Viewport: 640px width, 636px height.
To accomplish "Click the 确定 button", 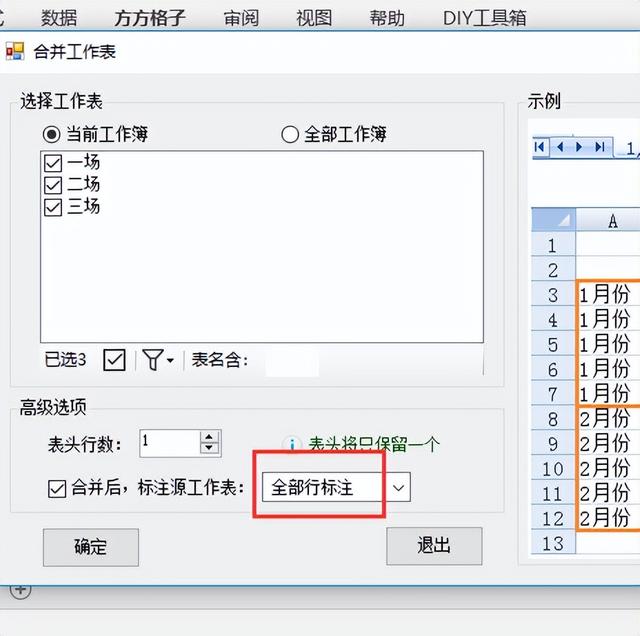I will click(x=91, y=547).
